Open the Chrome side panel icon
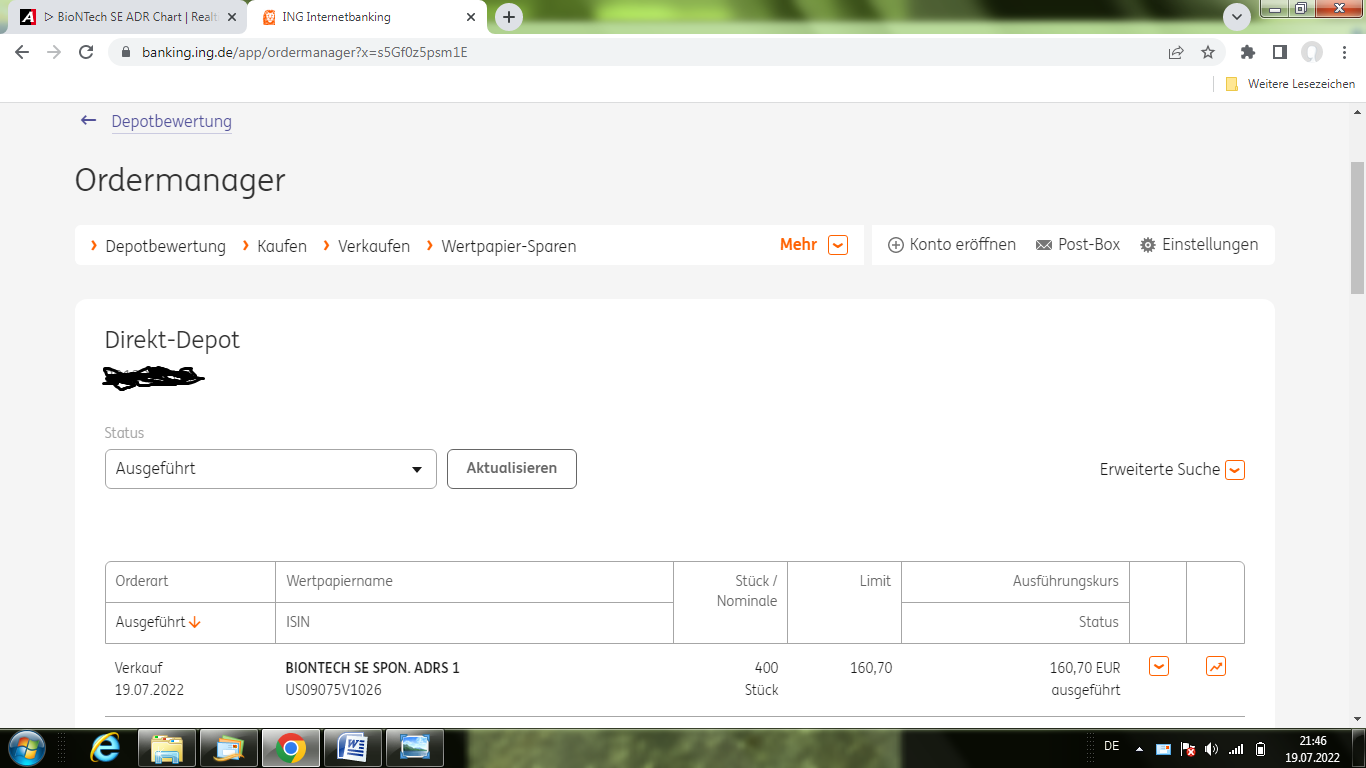The height and width of the screenshot is (768, 1366). coord(1279,52)
